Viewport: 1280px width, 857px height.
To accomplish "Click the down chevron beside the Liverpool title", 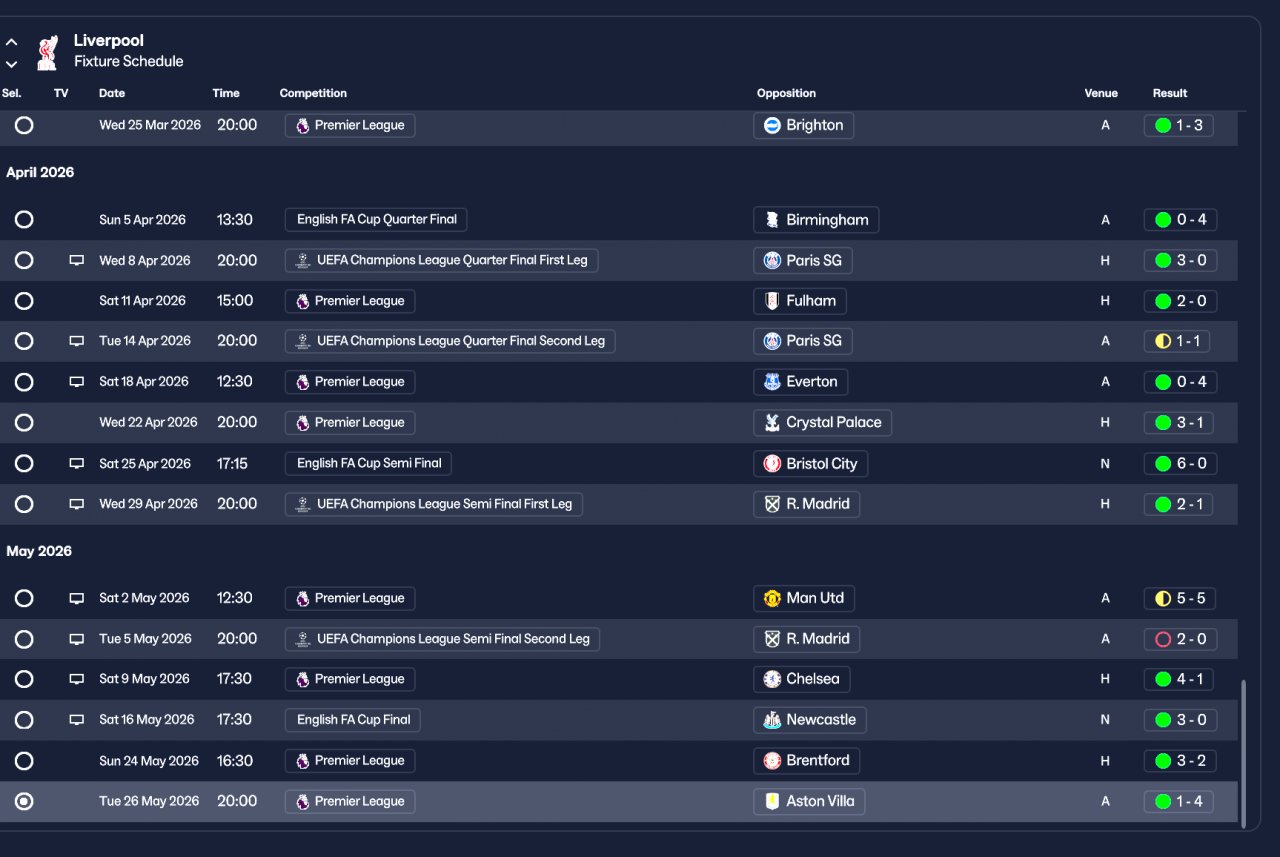I will (12, 64).
